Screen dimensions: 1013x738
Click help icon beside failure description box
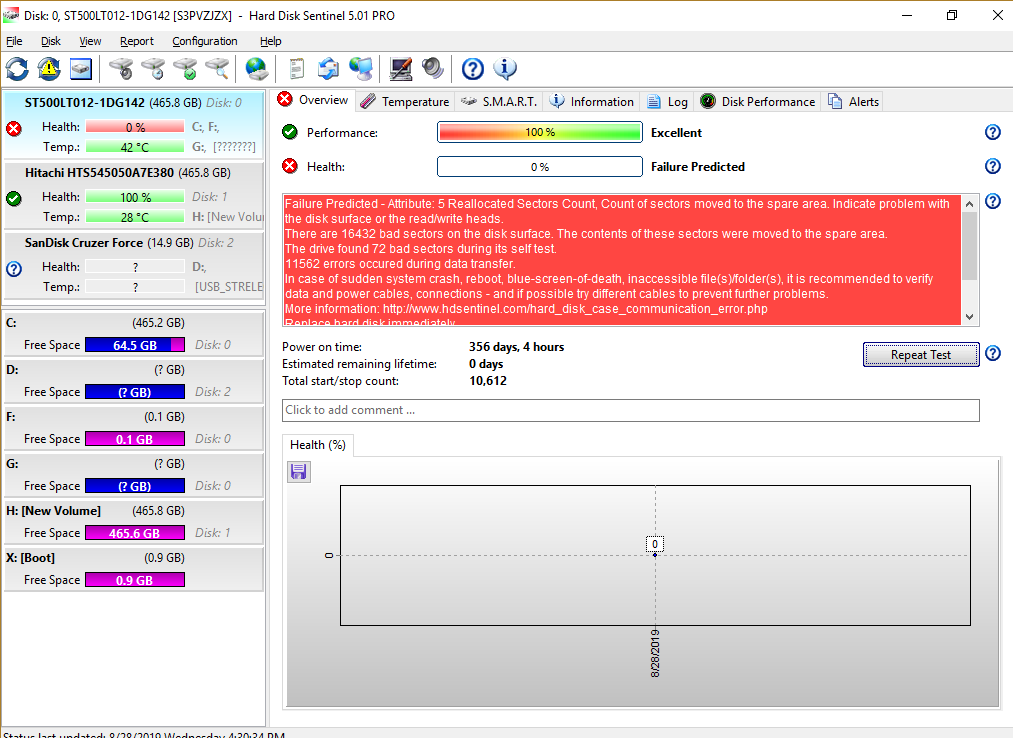pyautogui.click(x=992, y=201)
